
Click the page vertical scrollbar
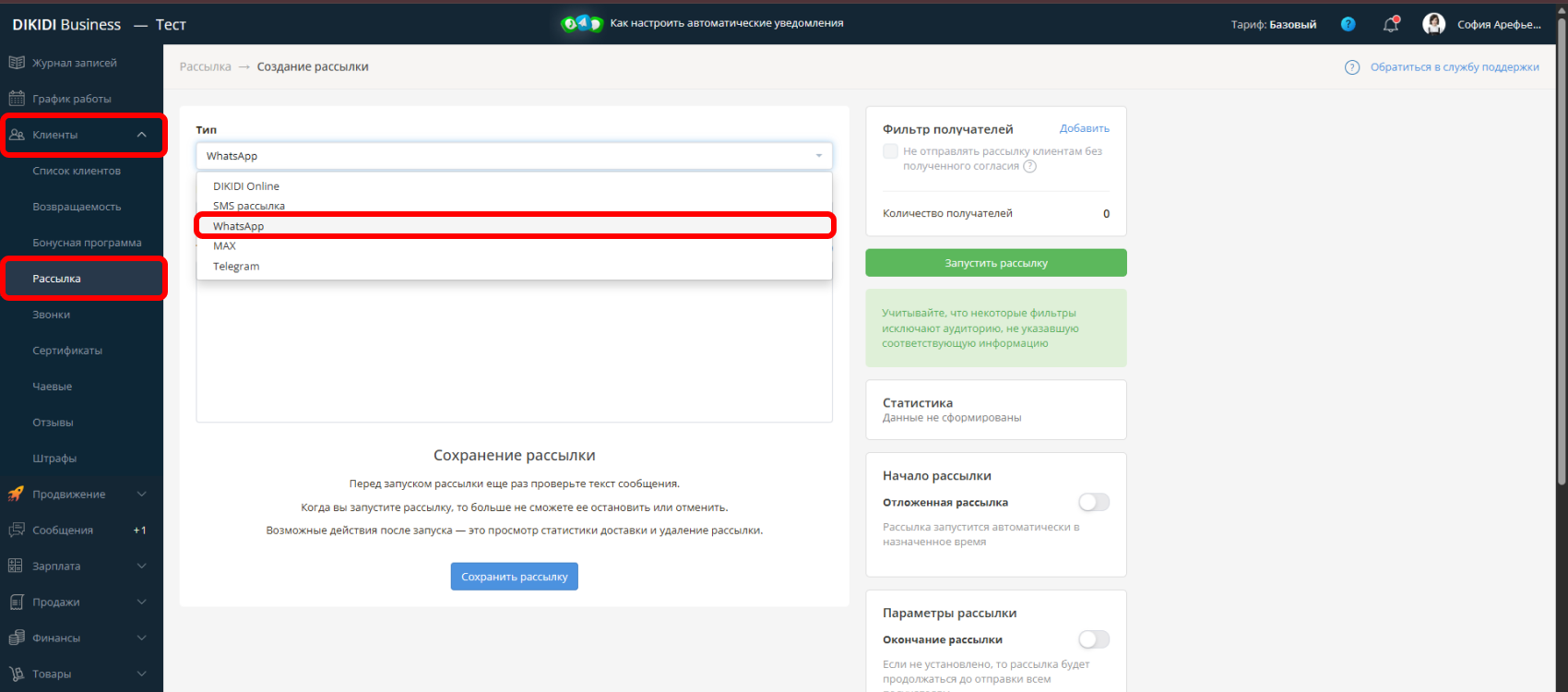[x=1561, y=249]
